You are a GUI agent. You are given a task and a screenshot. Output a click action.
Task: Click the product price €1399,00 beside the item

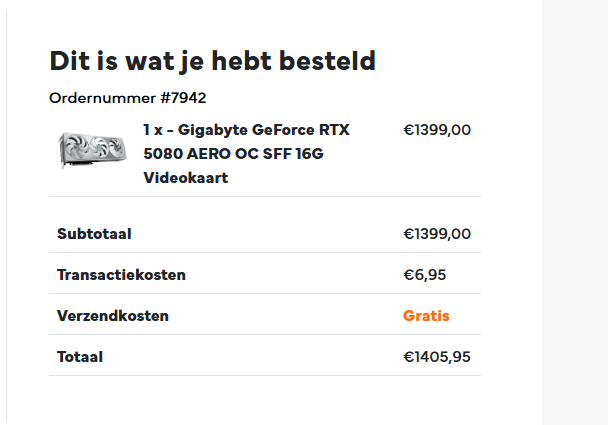(x=437, y=130)
